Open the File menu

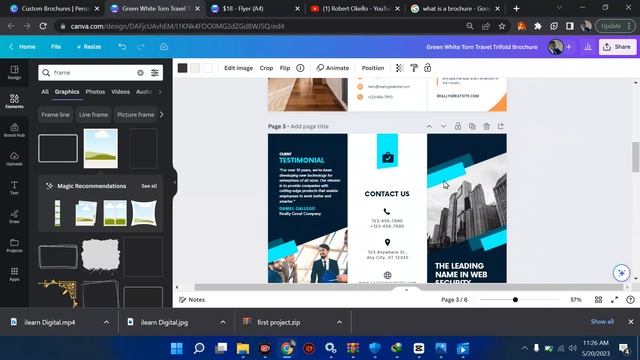[x=56, y=47]
